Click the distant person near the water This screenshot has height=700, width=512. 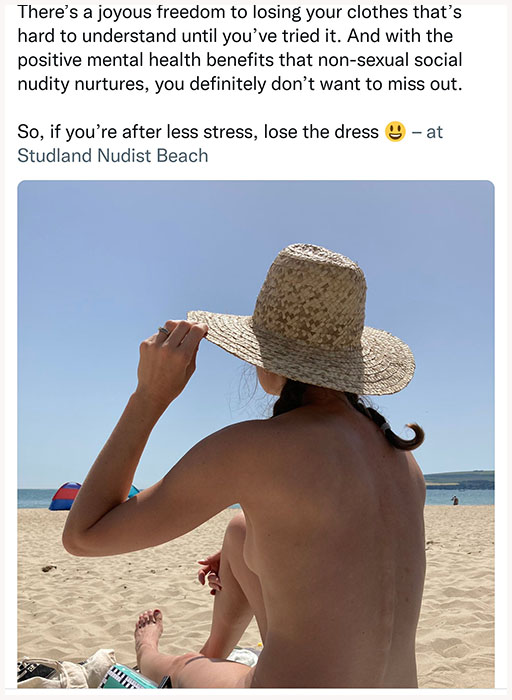click(x=455, y=500)
